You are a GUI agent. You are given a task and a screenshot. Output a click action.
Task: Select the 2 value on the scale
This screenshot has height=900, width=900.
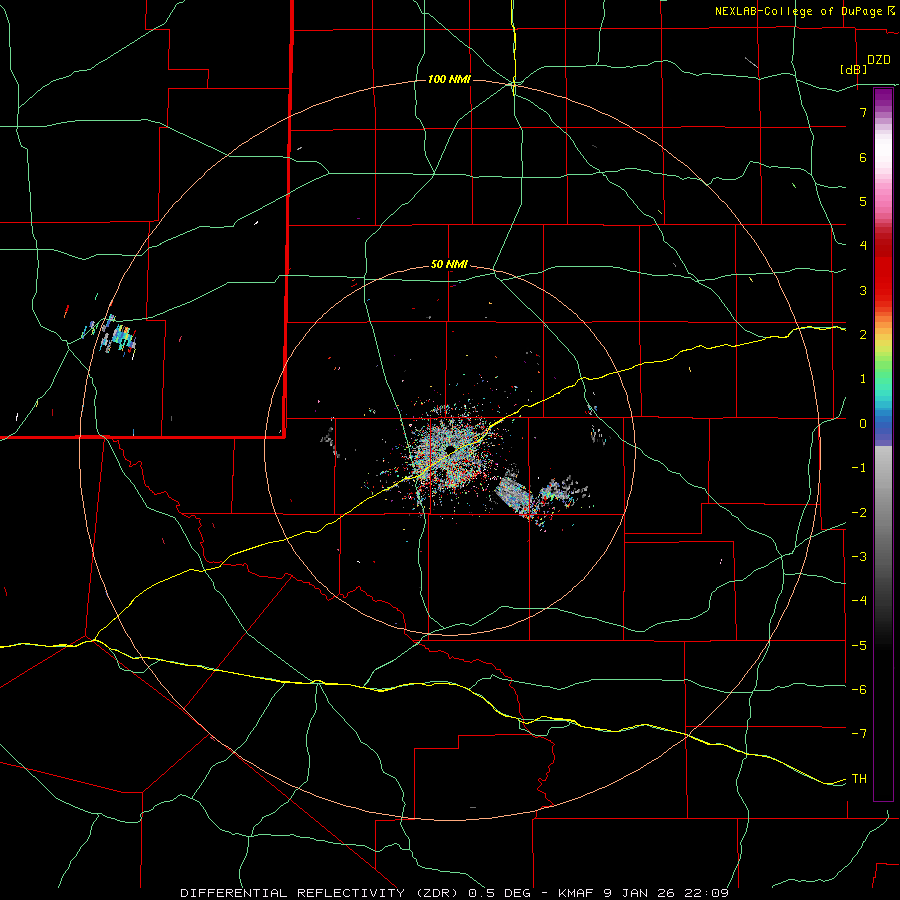863,335
